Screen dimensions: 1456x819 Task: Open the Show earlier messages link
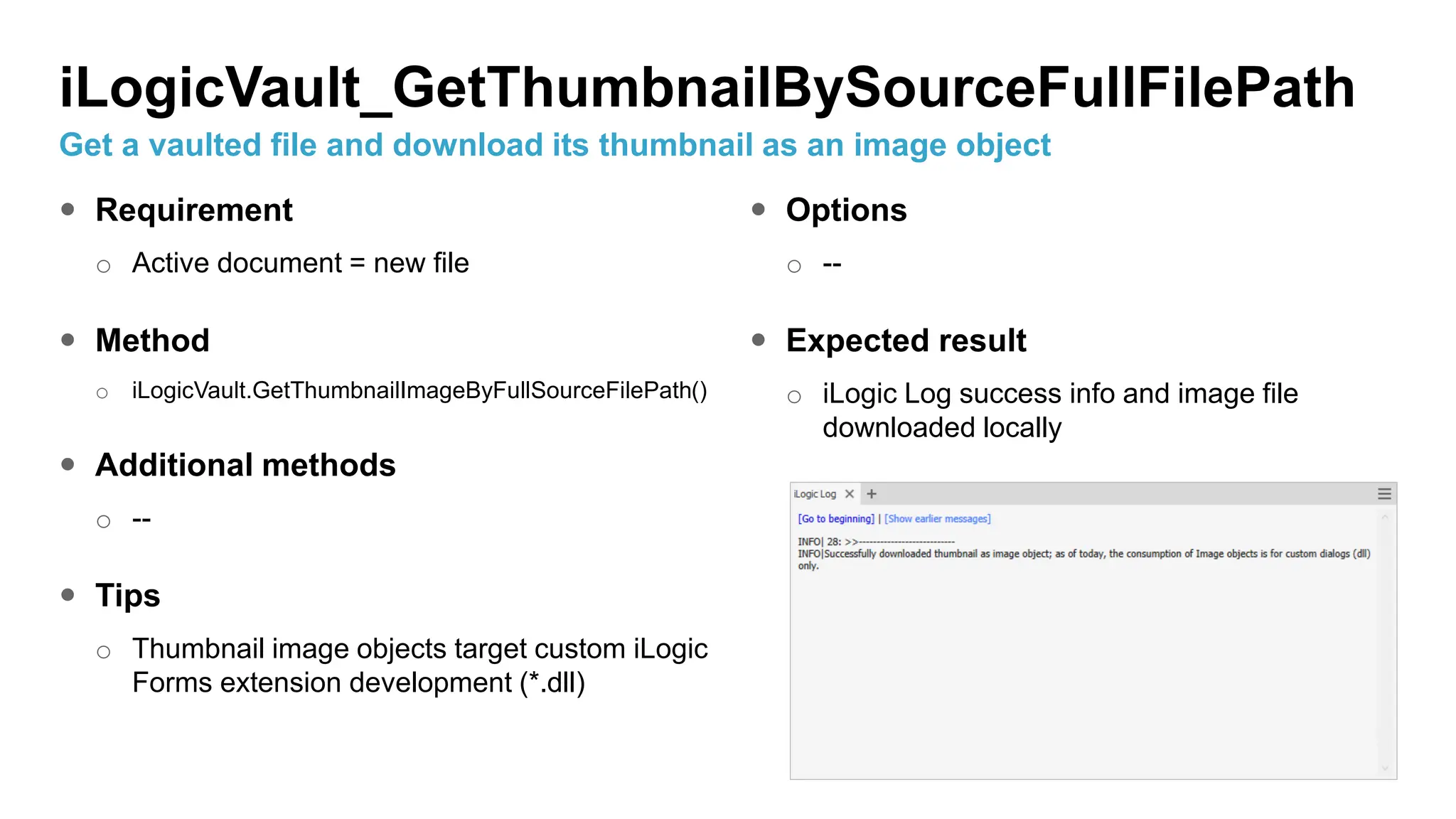click(x=937, y=518)
